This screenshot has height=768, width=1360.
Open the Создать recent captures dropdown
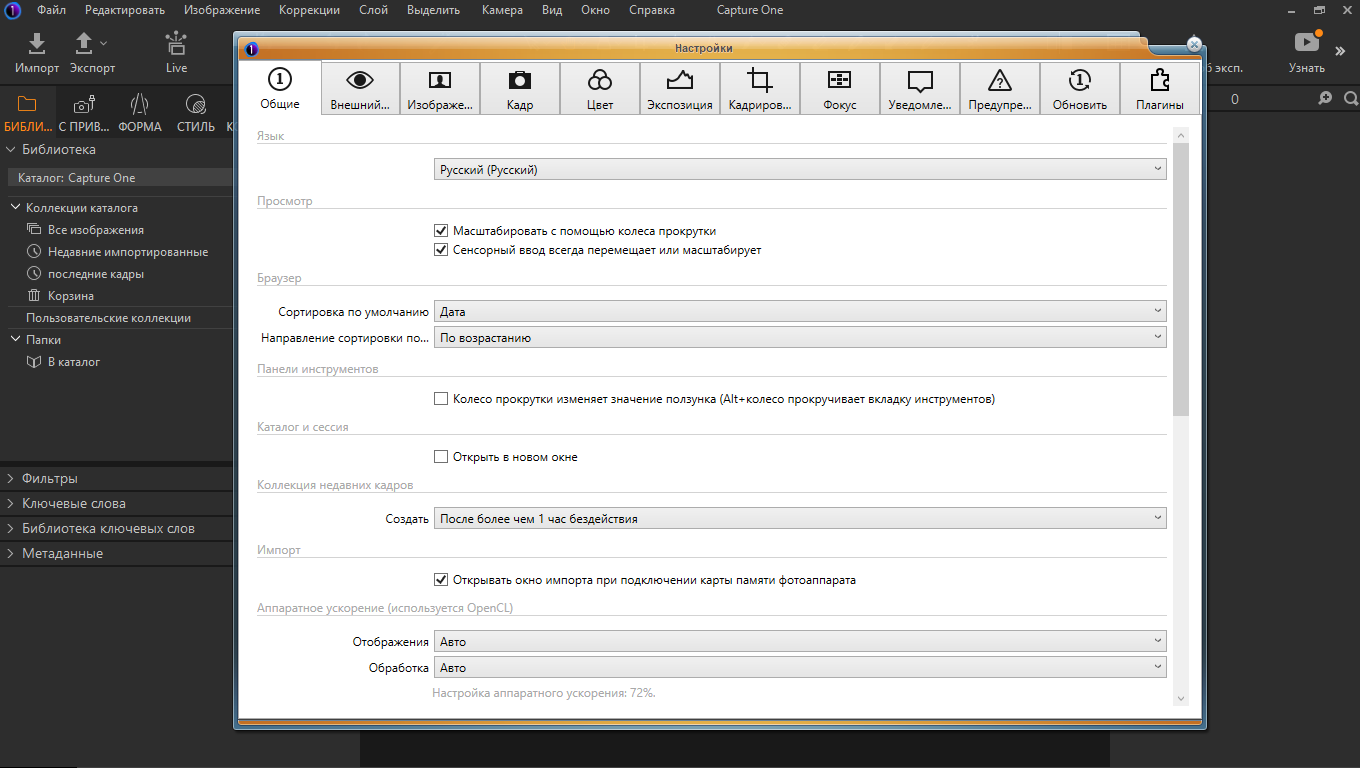coord(800,519)
